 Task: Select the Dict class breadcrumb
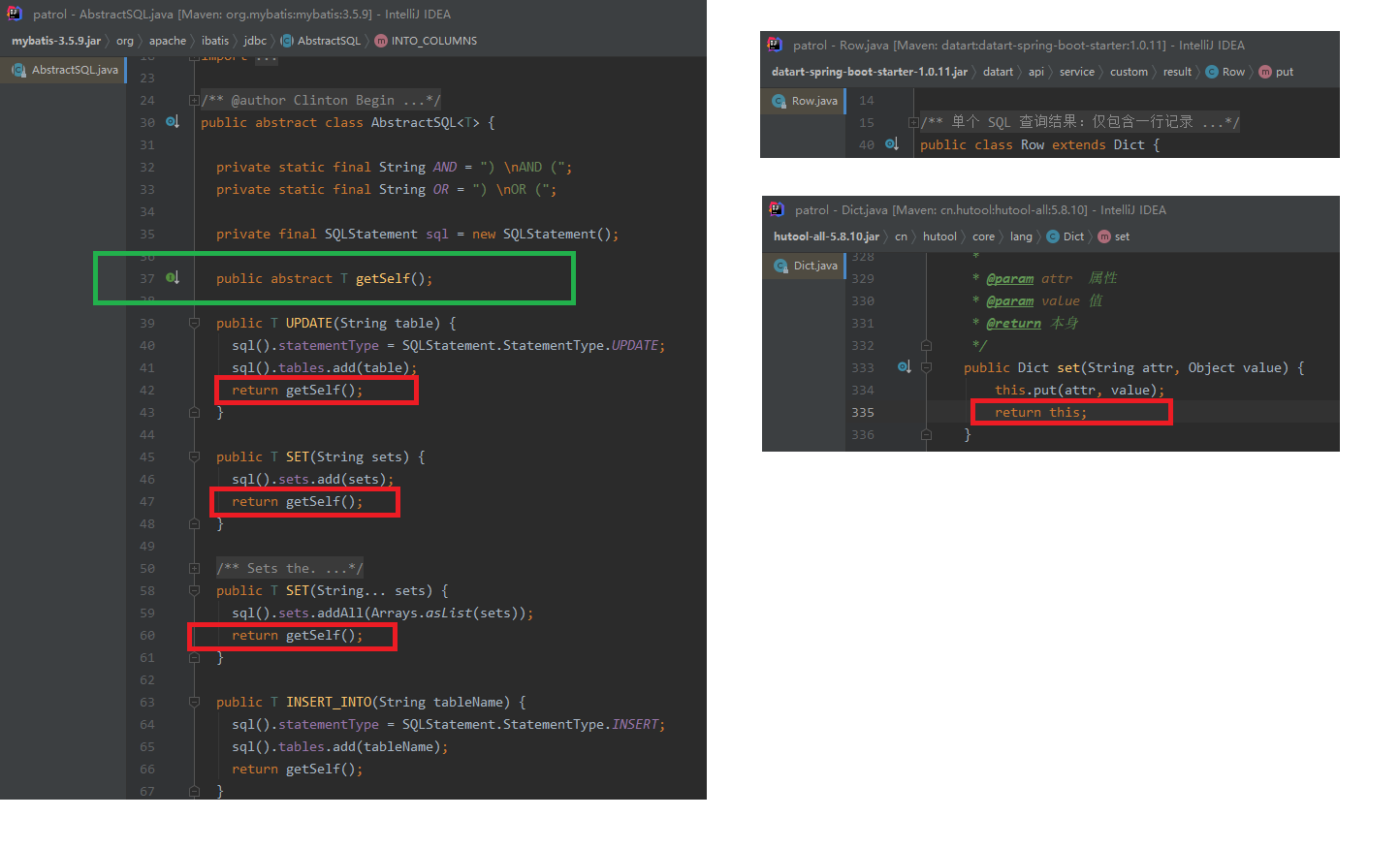click(x=1066, y=236)
